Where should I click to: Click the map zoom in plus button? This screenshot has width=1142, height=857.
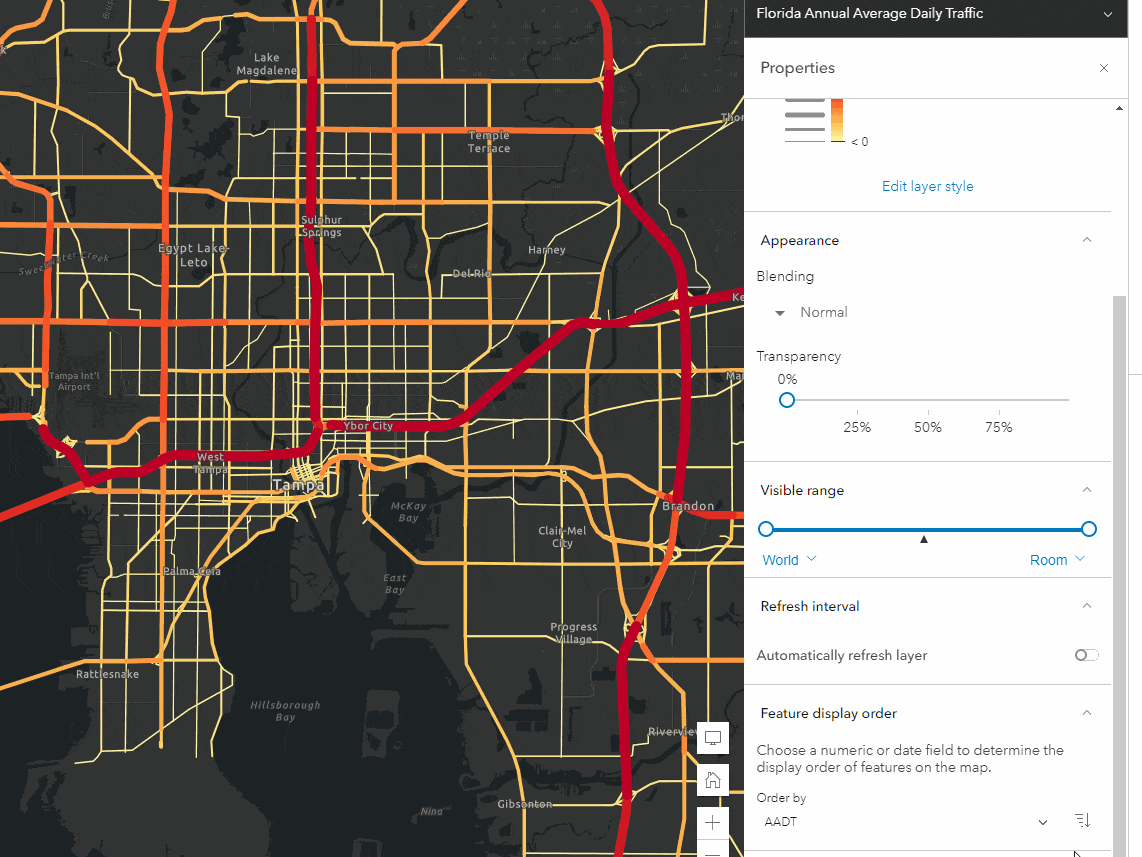[x=712, y=823]
